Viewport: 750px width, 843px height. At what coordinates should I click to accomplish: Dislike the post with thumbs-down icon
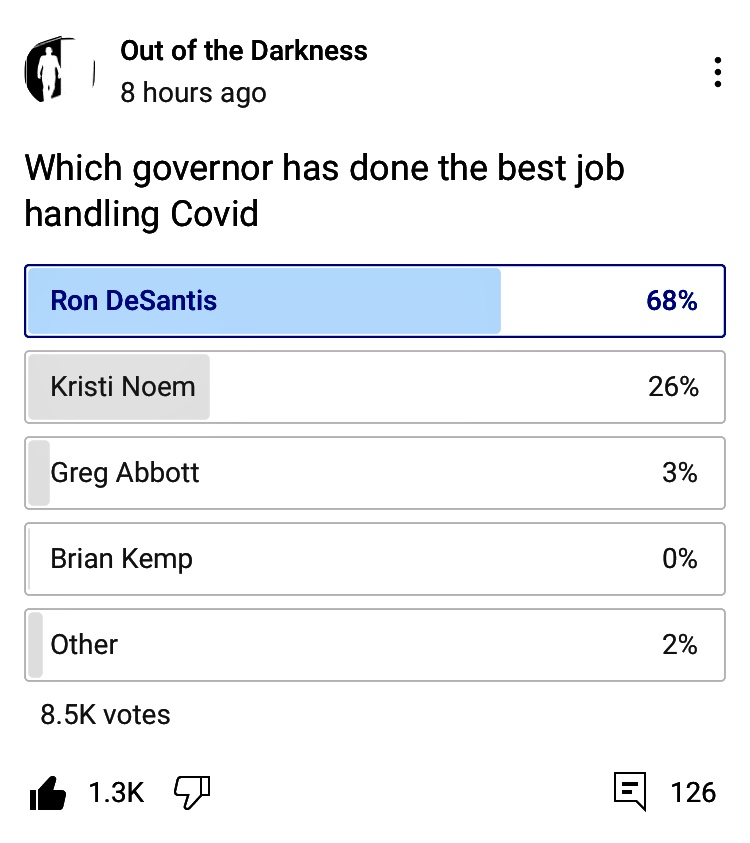(192, 793)
